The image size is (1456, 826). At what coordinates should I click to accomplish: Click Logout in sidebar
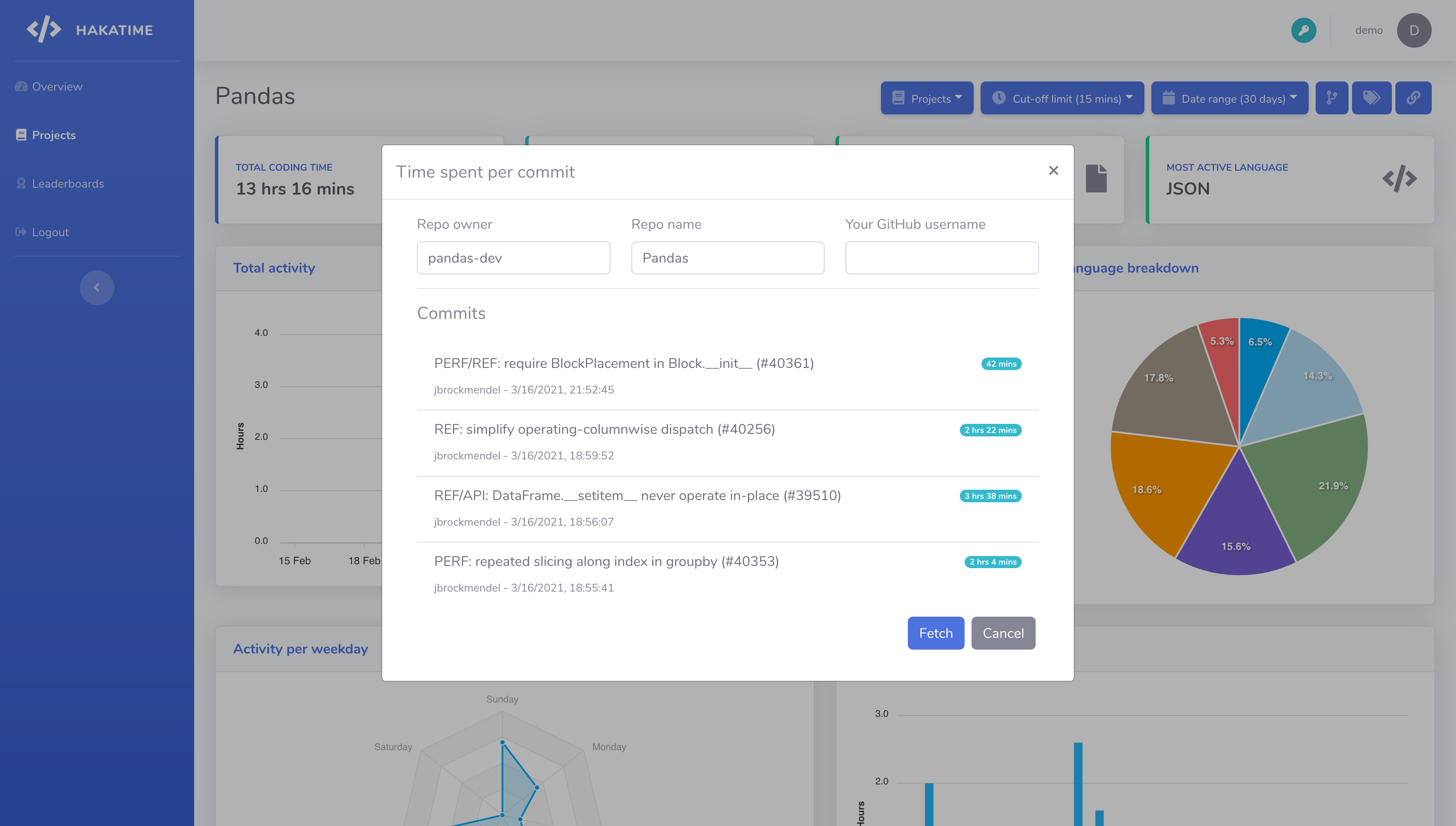click(x=50, y=232)
